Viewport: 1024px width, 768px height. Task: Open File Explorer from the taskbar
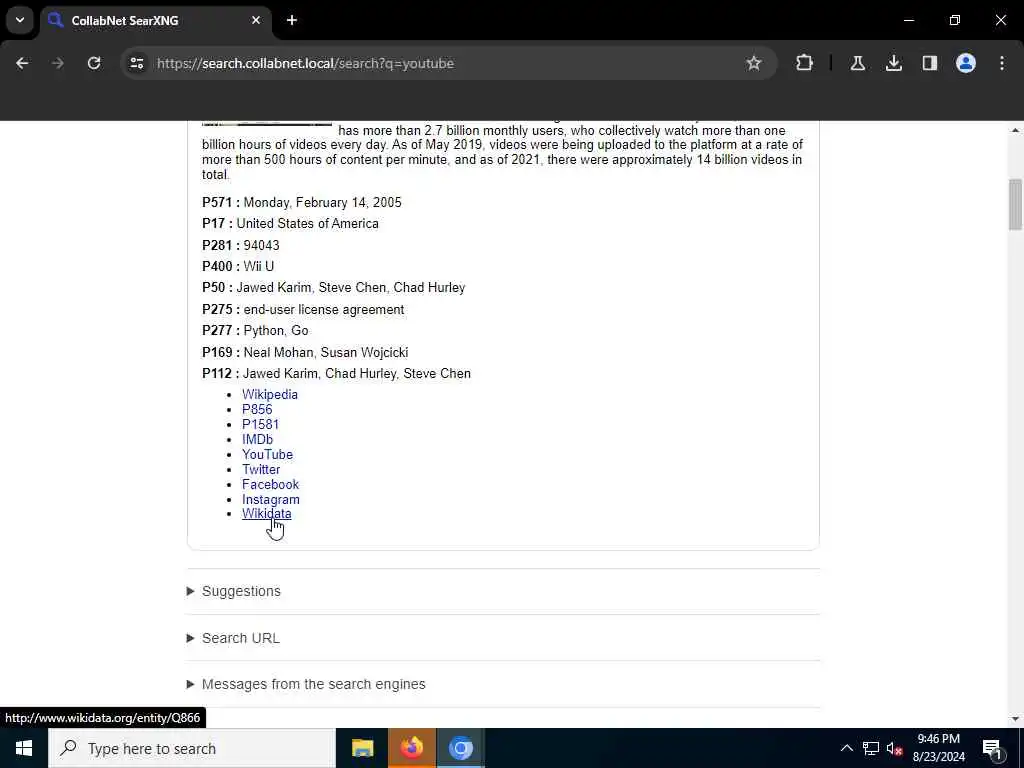click(x=362, y=748)
